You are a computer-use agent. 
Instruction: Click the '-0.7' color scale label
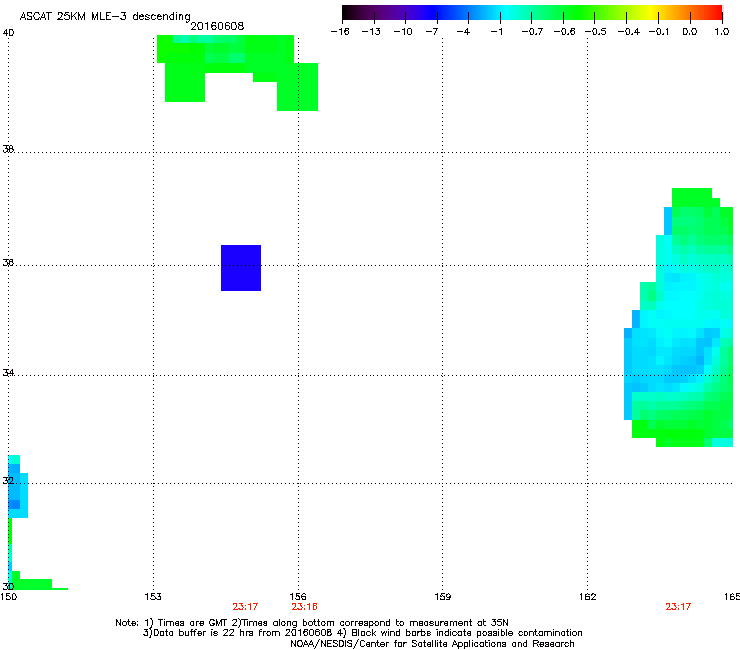click(532, 32)
